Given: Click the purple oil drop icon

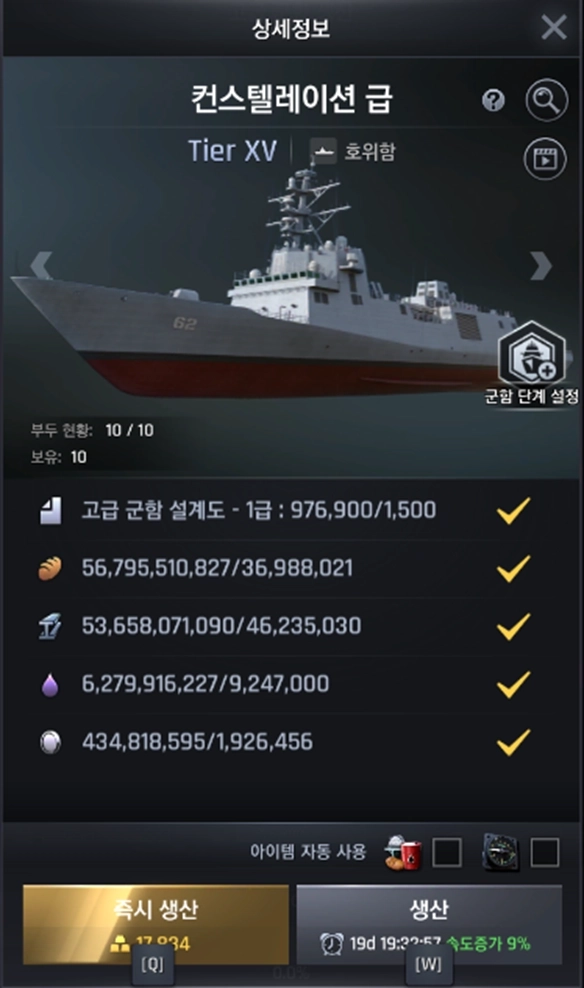Looking at the screenshot, I should [x=50, y=684].
